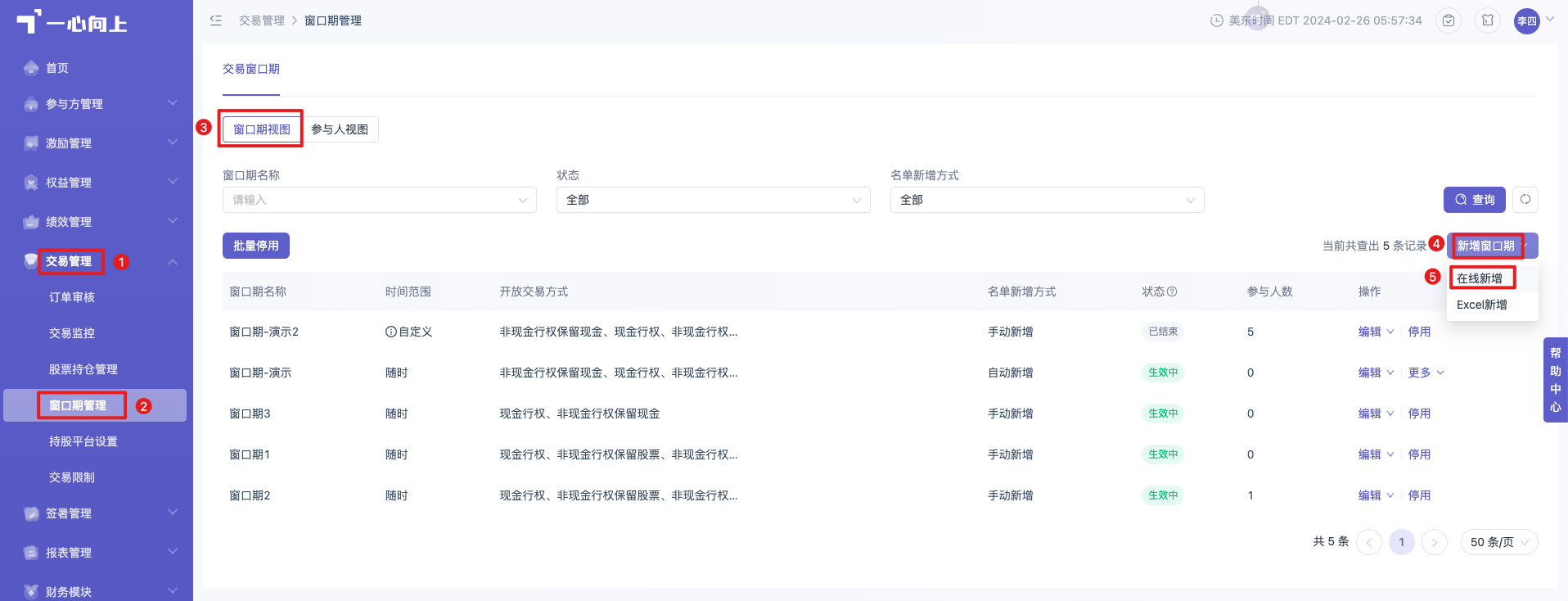
Task: Click the 报表管理 sidebar icon
Action: coord(31,553)
